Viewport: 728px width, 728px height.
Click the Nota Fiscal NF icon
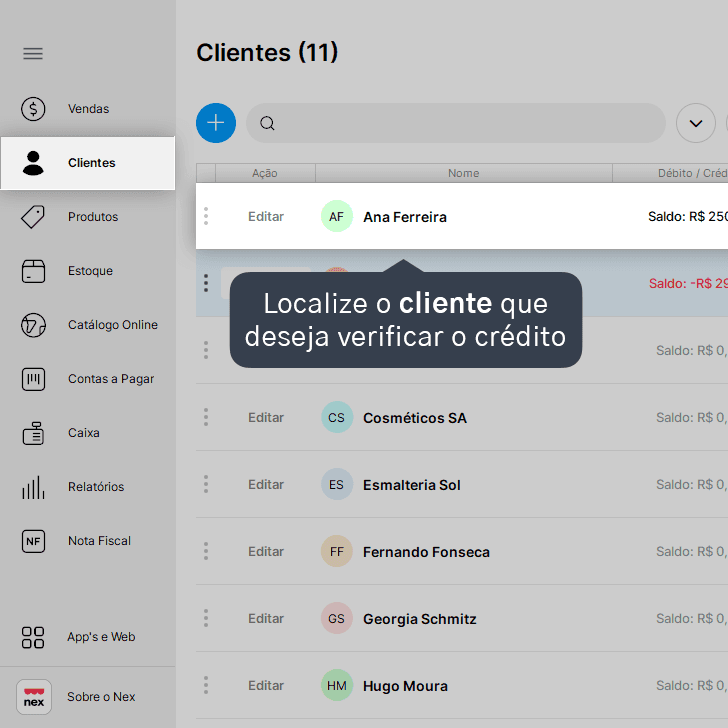pos(33,541)
